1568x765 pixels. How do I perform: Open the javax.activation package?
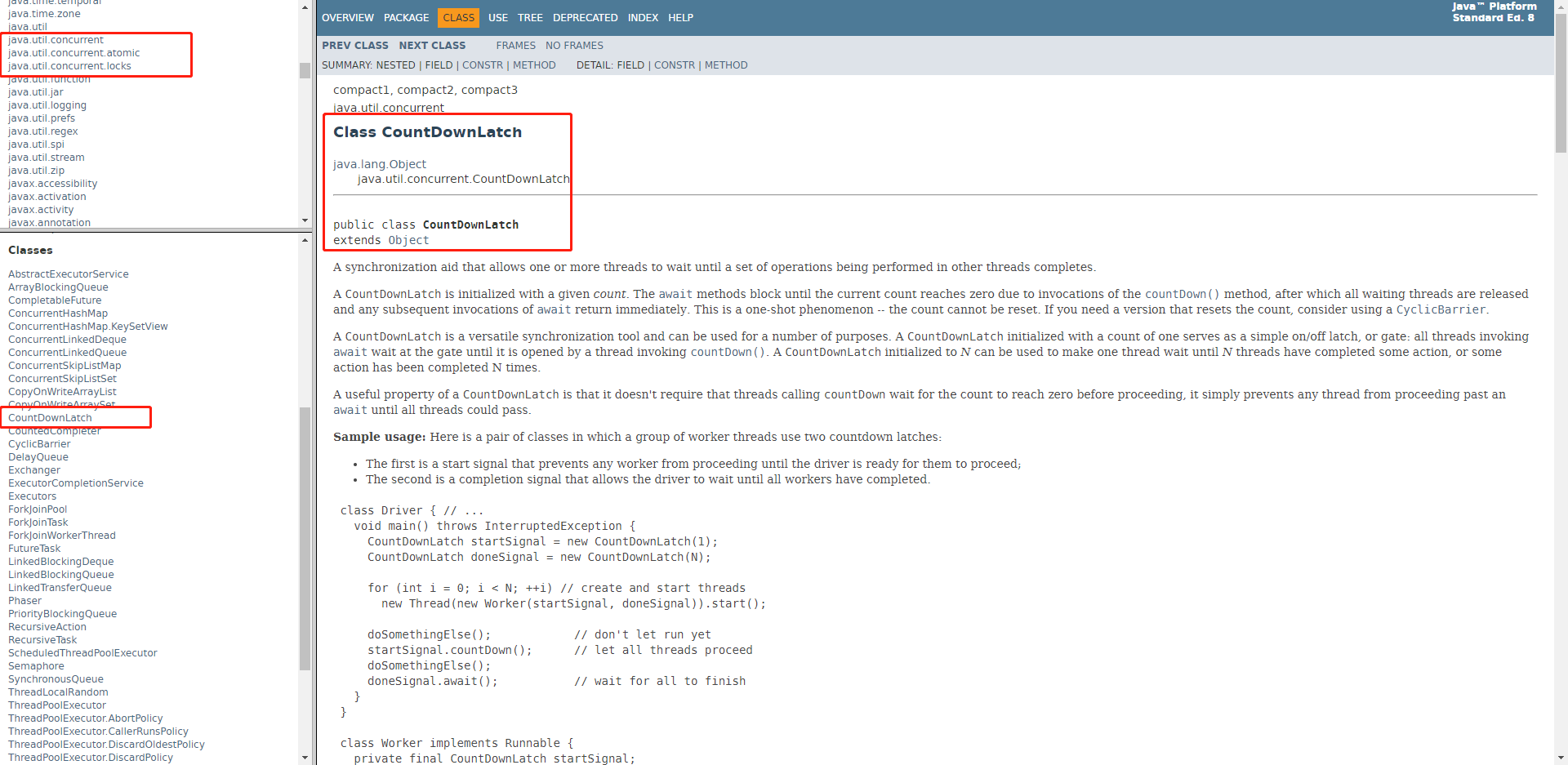47,197
